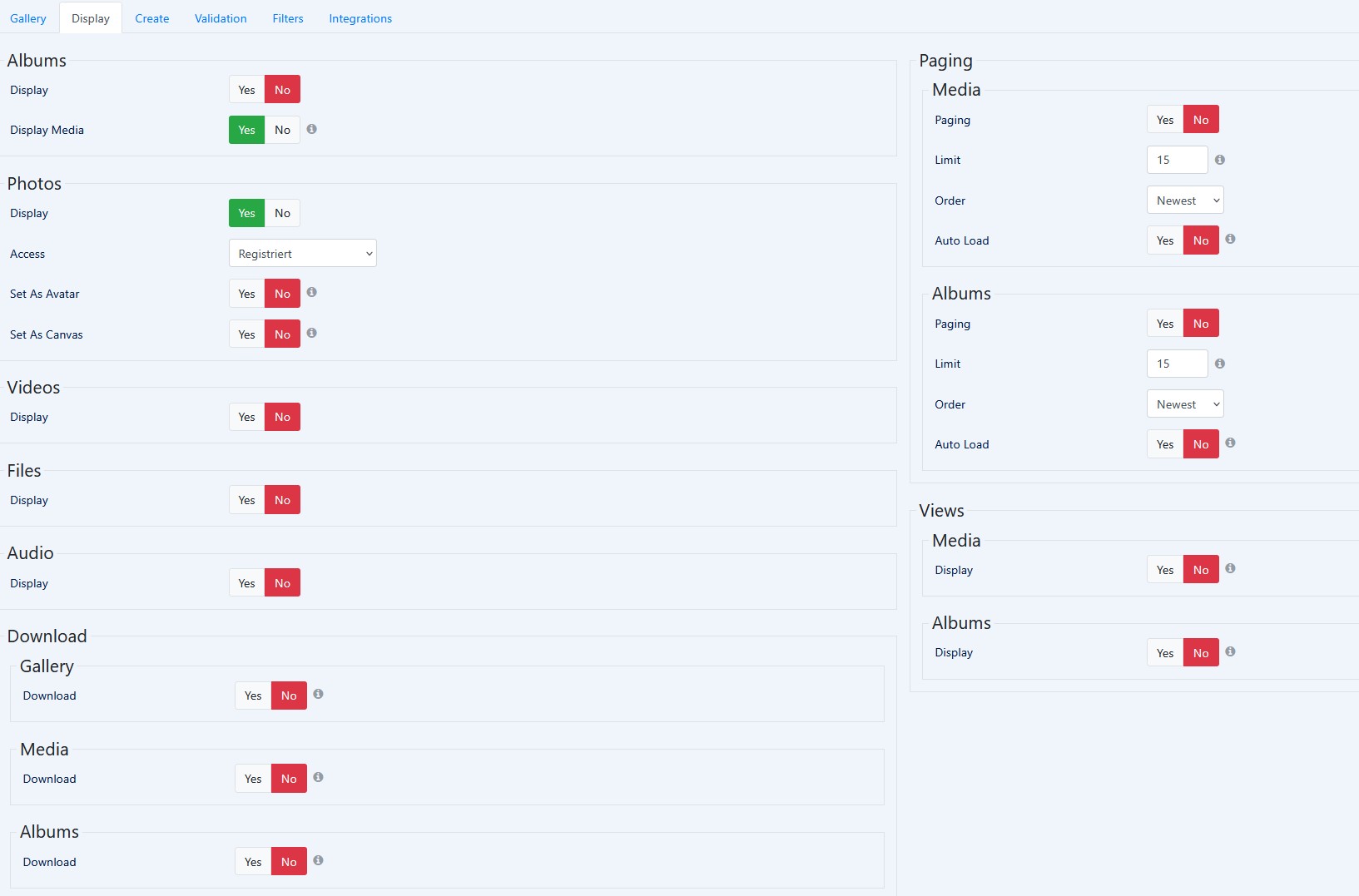This screenshot has width=1359, height=896.
Task: Click the Paging Albums Limit input field
Action: coord(1177,364)
